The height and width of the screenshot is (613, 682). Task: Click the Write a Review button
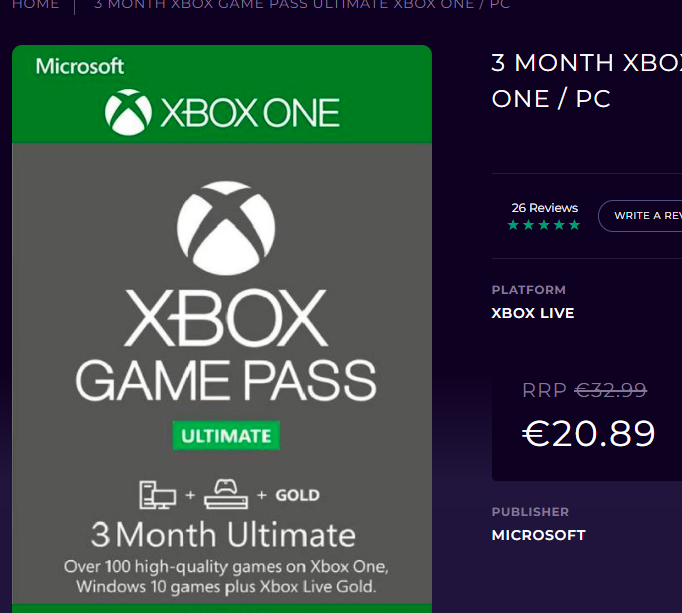click(640, 216)
